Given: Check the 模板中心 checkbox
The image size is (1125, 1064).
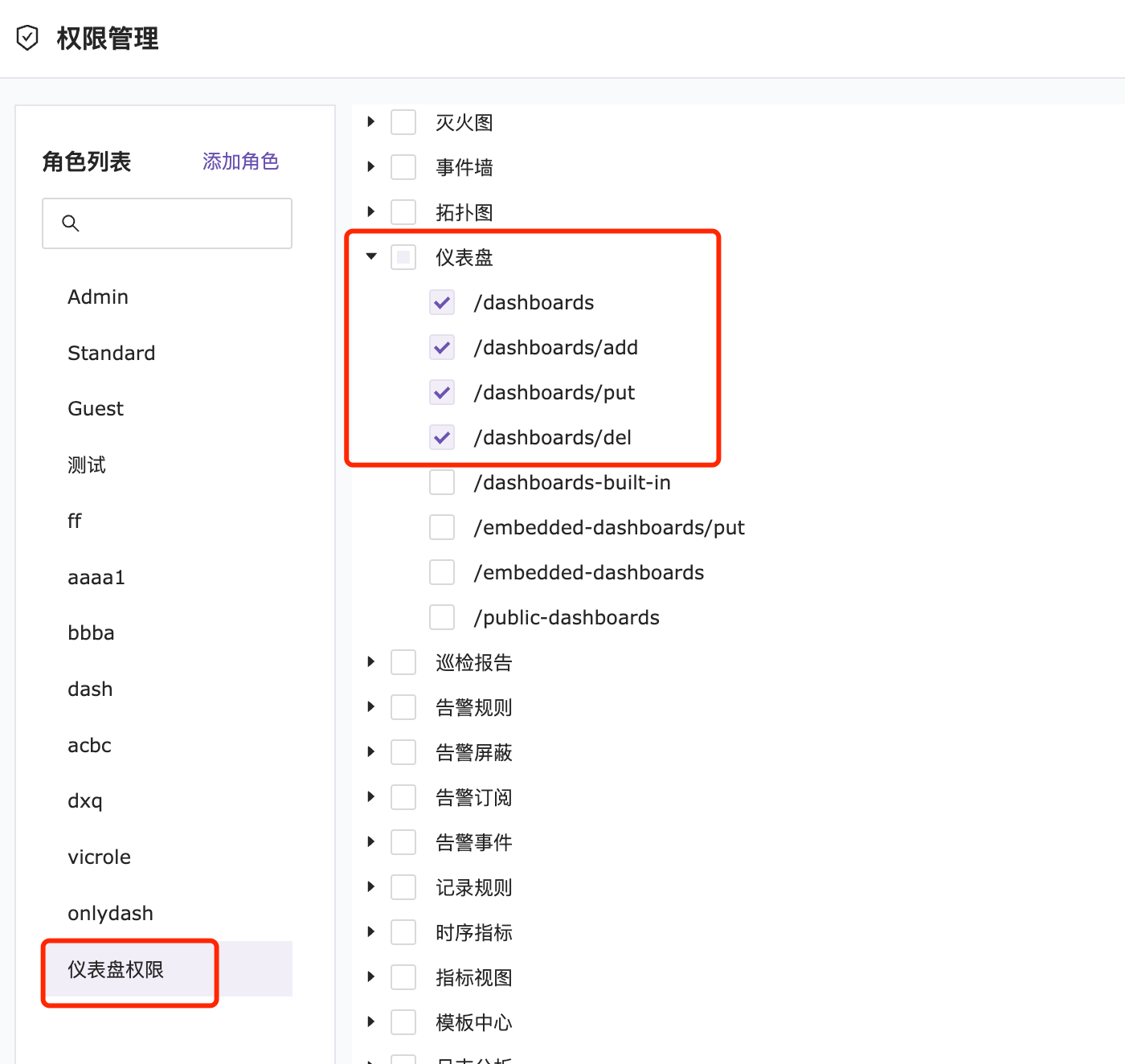Looking at the screenshot, I should [403, 1022].
